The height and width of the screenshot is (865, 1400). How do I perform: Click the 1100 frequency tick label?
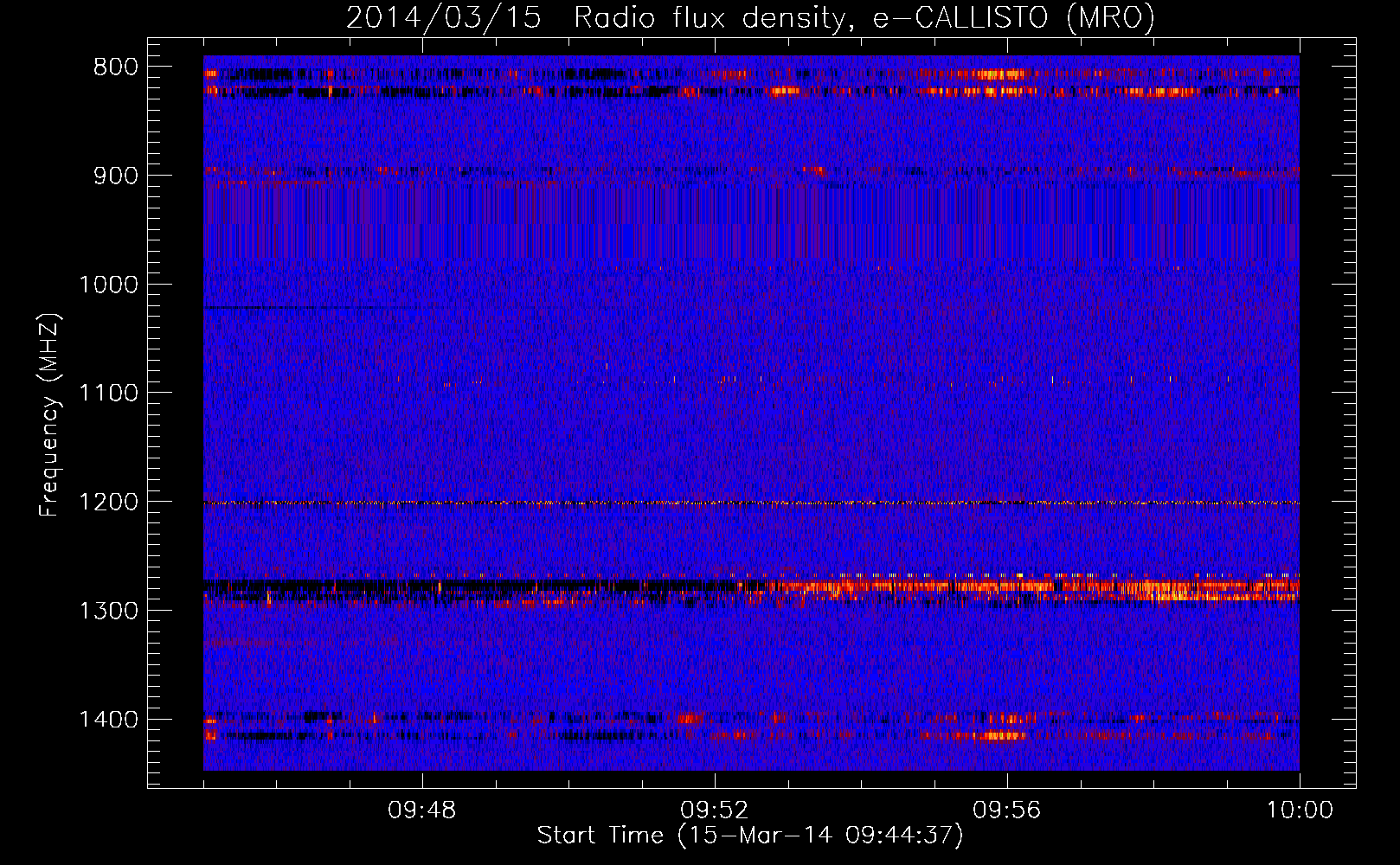click(108, 394)
